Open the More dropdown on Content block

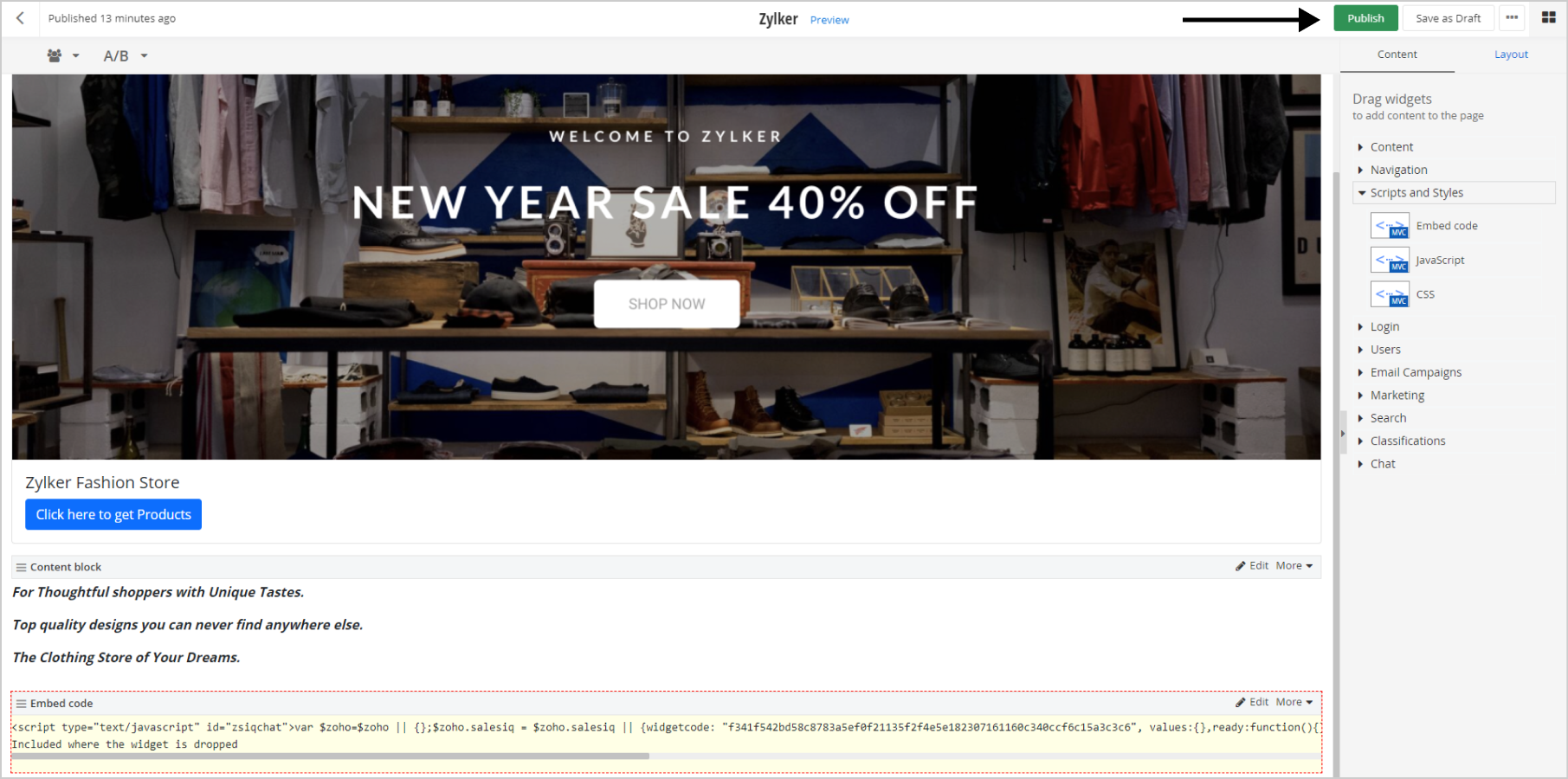click(x=1294, y=566)
